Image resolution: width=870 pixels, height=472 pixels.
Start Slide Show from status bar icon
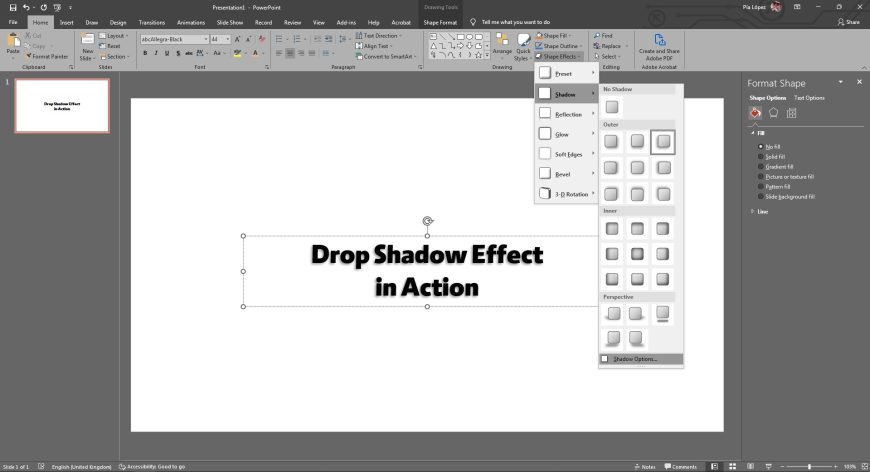(x=768, y=466)
